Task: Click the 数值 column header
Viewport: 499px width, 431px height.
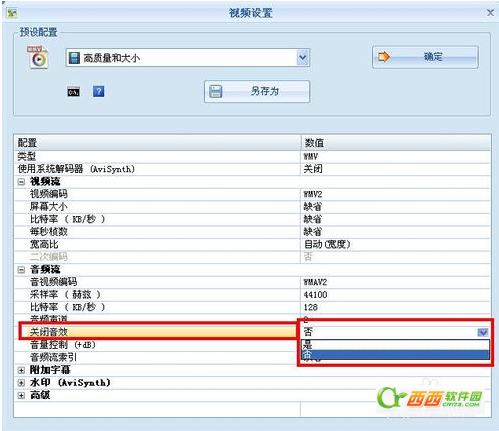Action: coord(396,143)
